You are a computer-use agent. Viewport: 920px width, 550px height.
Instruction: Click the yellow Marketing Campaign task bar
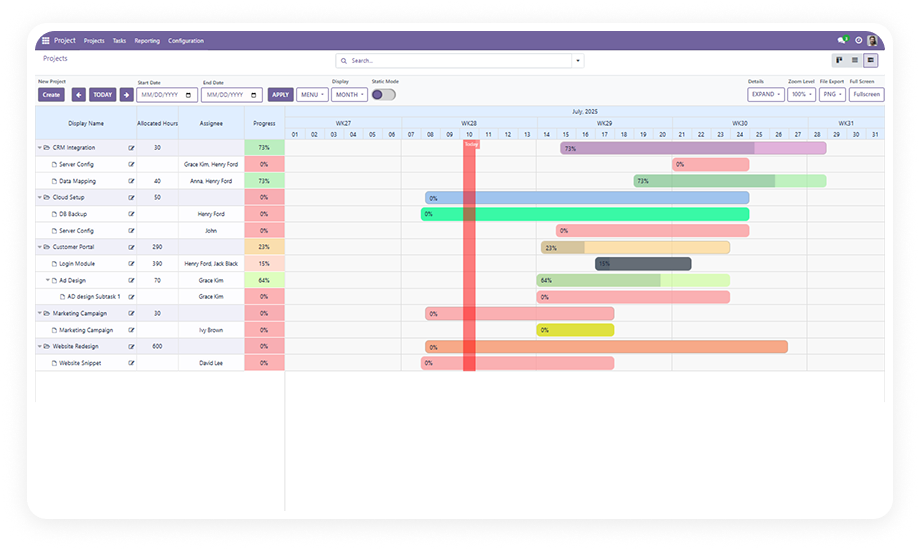(575, 330)
